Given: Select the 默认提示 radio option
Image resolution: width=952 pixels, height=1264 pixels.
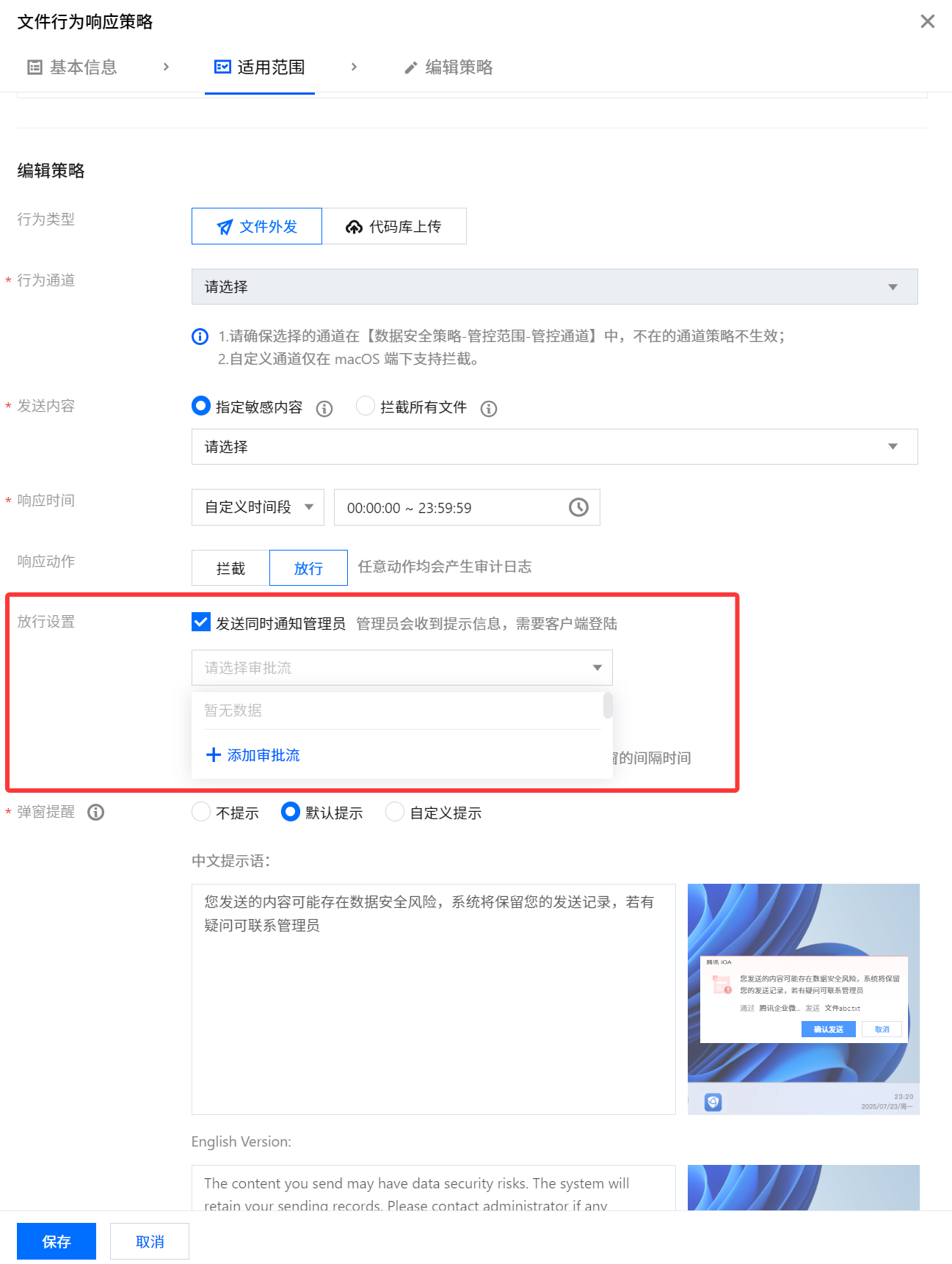Looking at the screenshot, I should pyautogui.click(x=291, y=812).
